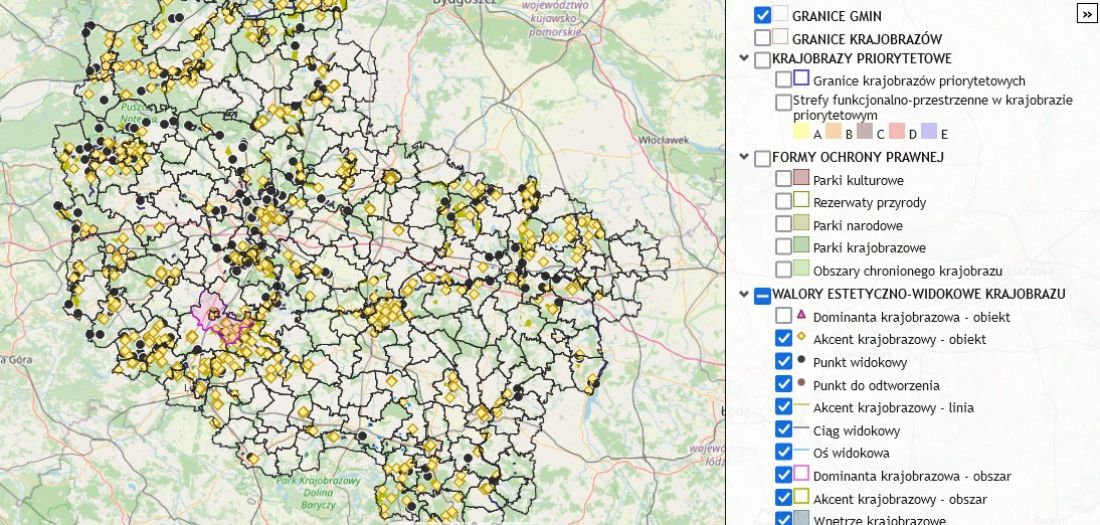Click the lavender zone E swatch
This screenshot has height=525, width=1100.
point(929,131)
